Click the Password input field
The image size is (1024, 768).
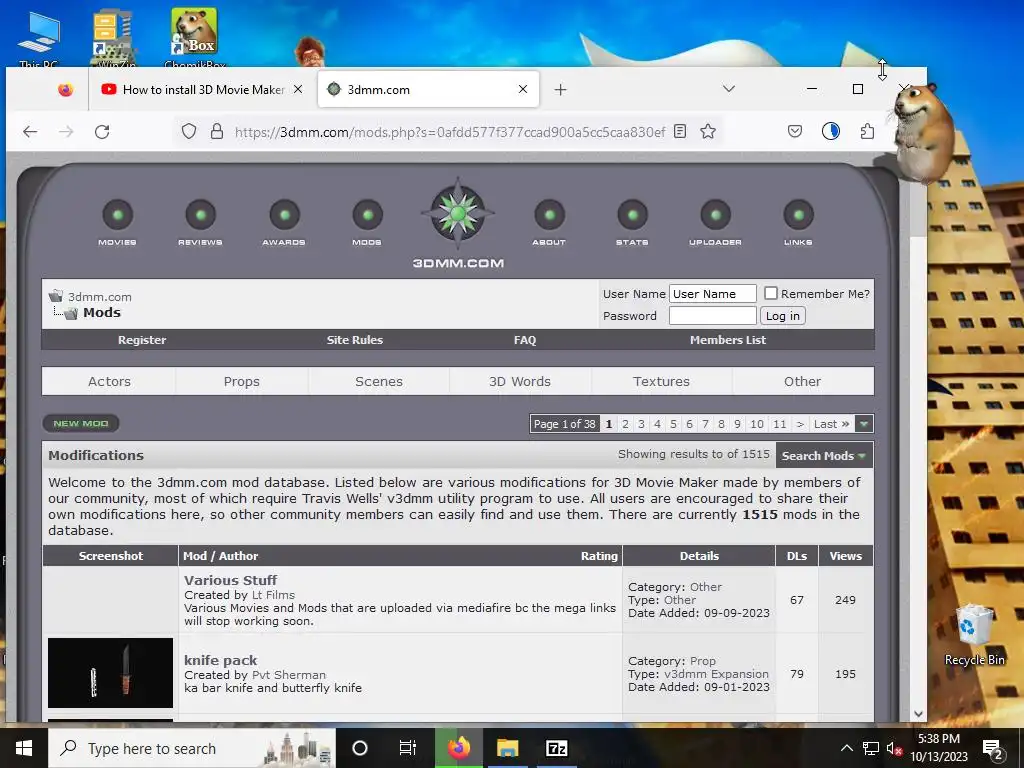tap(712, 315)
